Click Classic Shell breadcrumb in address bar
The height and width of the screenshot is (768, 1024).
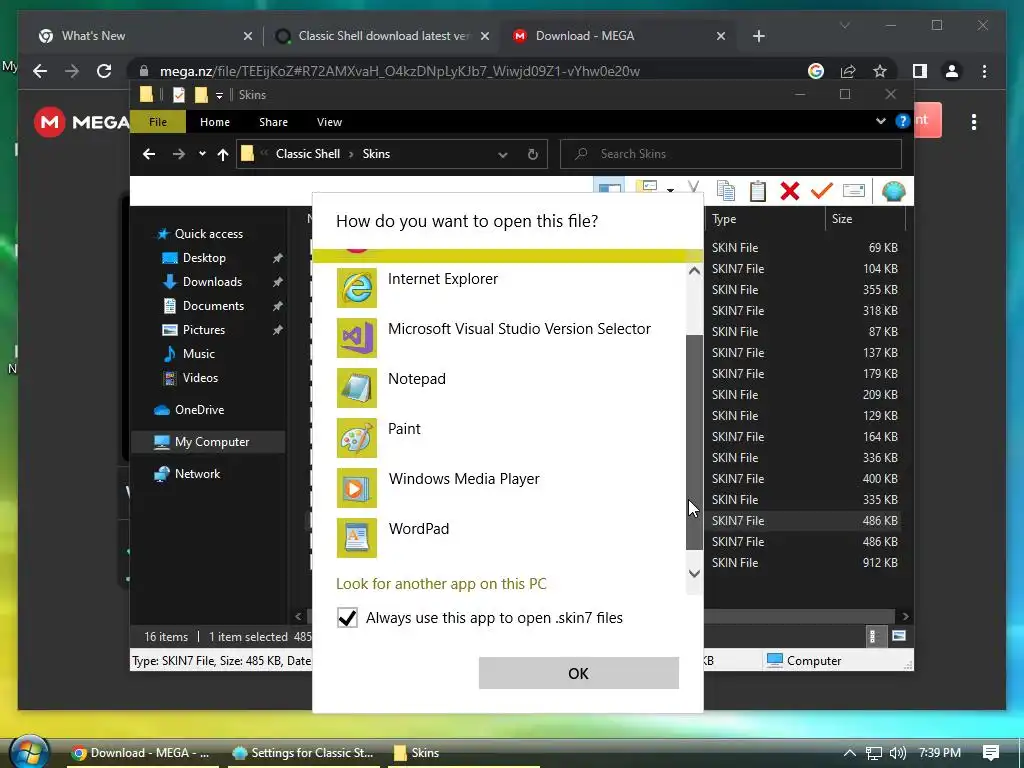308,154
